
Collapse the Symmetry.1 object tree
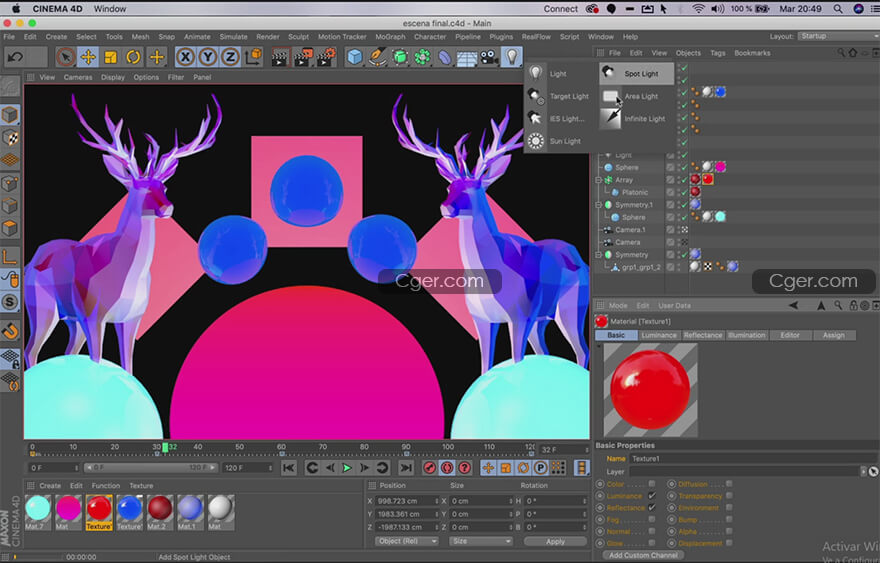[599, 205]
